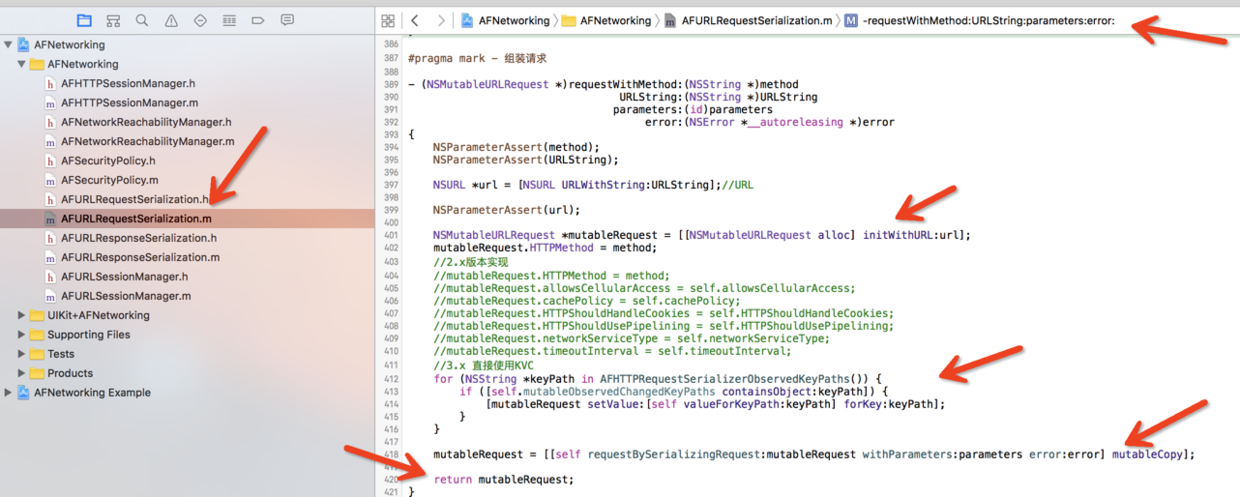Screen dimensions: 1240x497
Task: Expand the Tests group
Action: (22, 354)
